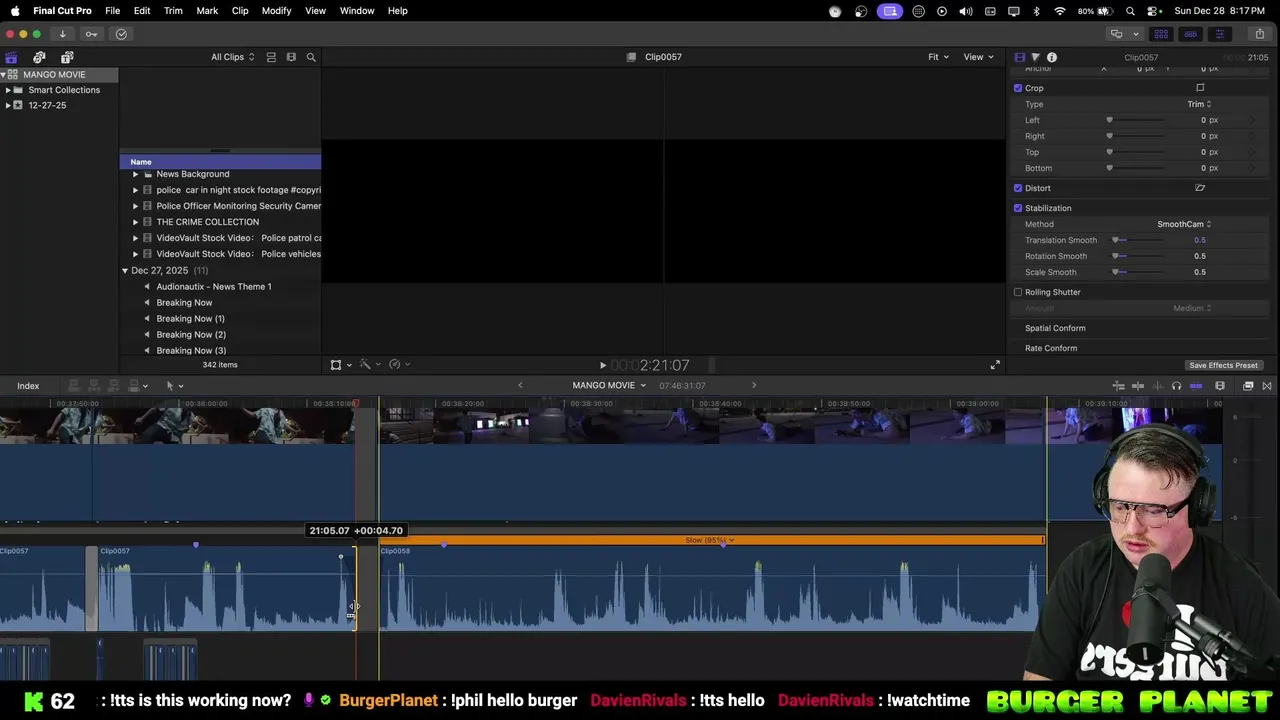Expand the Smart Collections folder
1280x720 pixels.
click(8, 90)
